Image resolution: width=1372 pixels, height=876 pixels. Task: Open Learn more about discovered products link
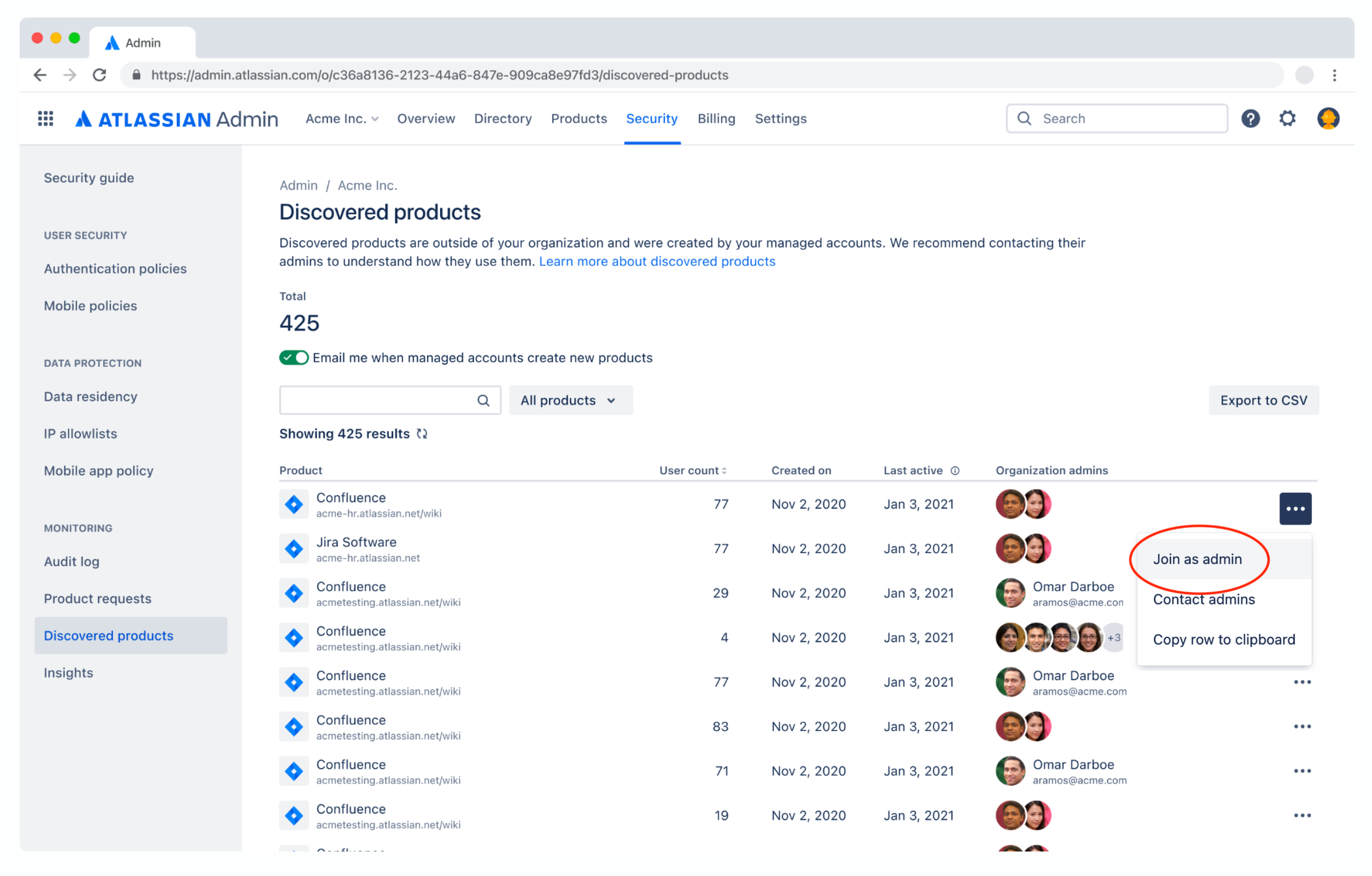pos(657,261)
